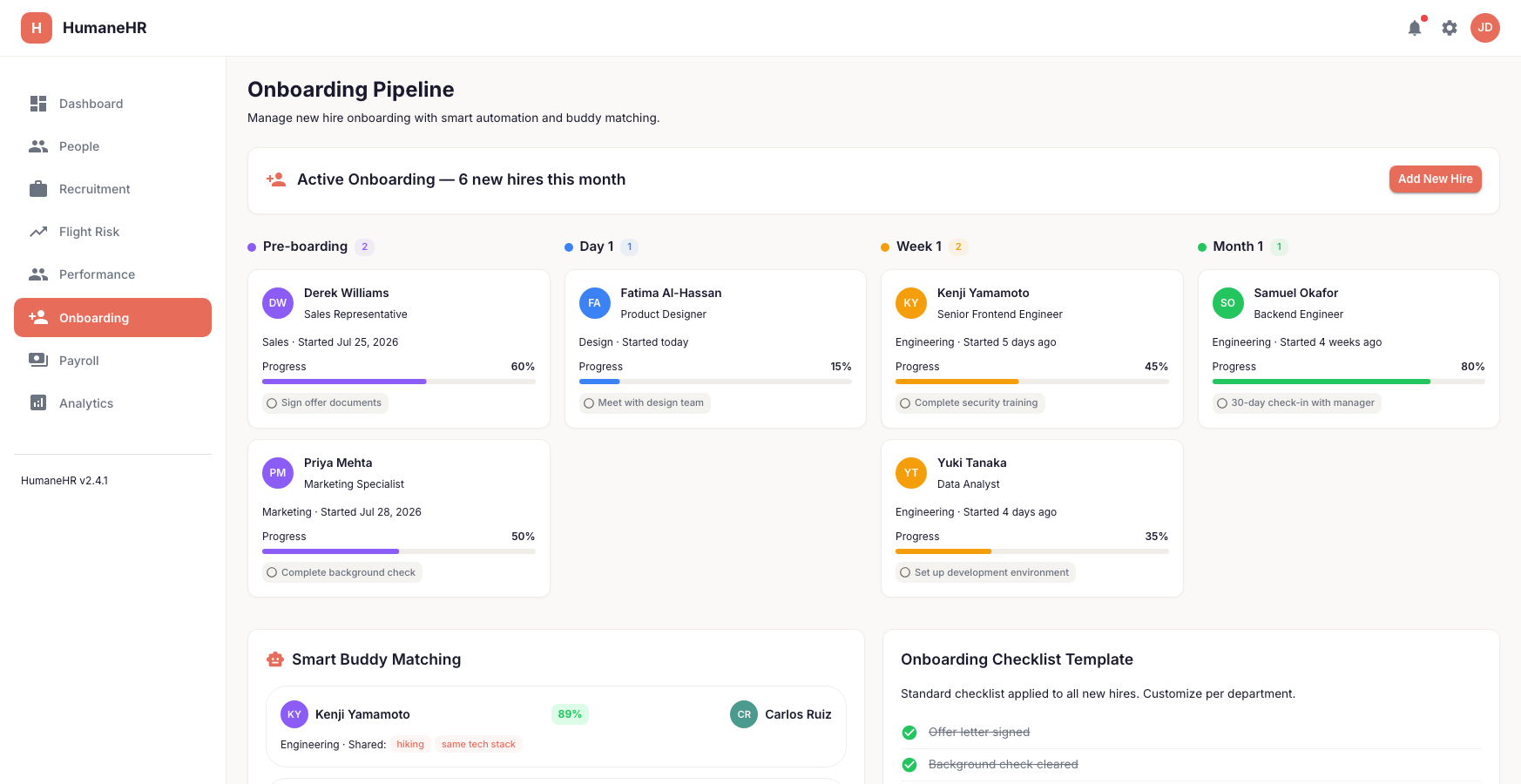This screenshot has width=1521, height=784.
Task: Toggle the Complete background check task circle
Action: tap(272, 573)
